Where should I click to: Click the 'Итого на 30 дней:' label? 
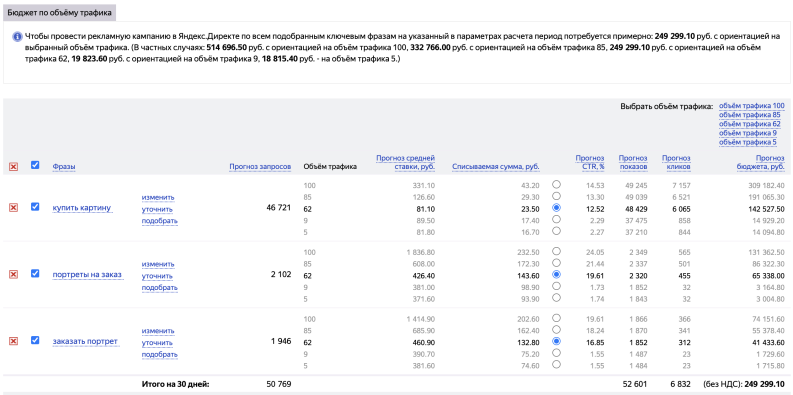pos(175,384)
